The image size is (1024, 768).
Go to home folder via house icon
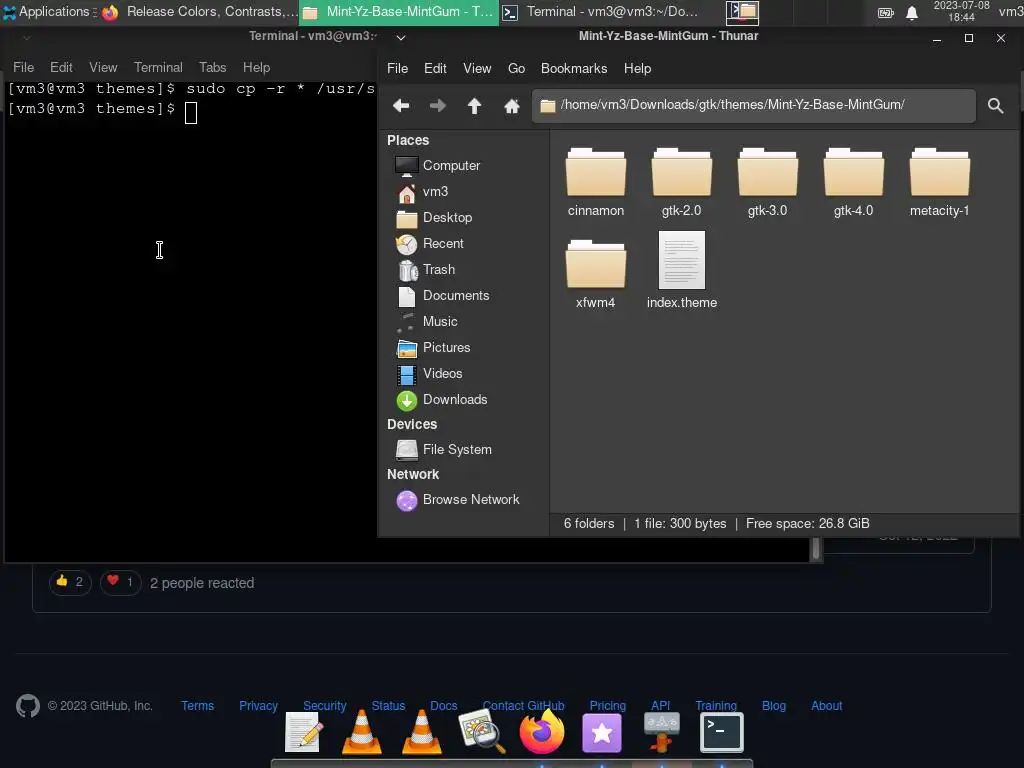click(511, 105)
